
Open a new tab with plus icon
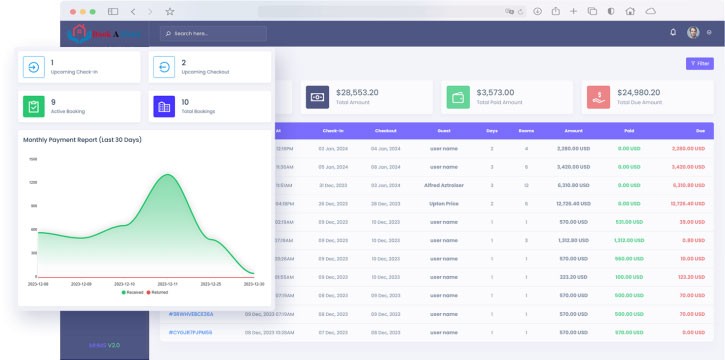click(573, 12)
